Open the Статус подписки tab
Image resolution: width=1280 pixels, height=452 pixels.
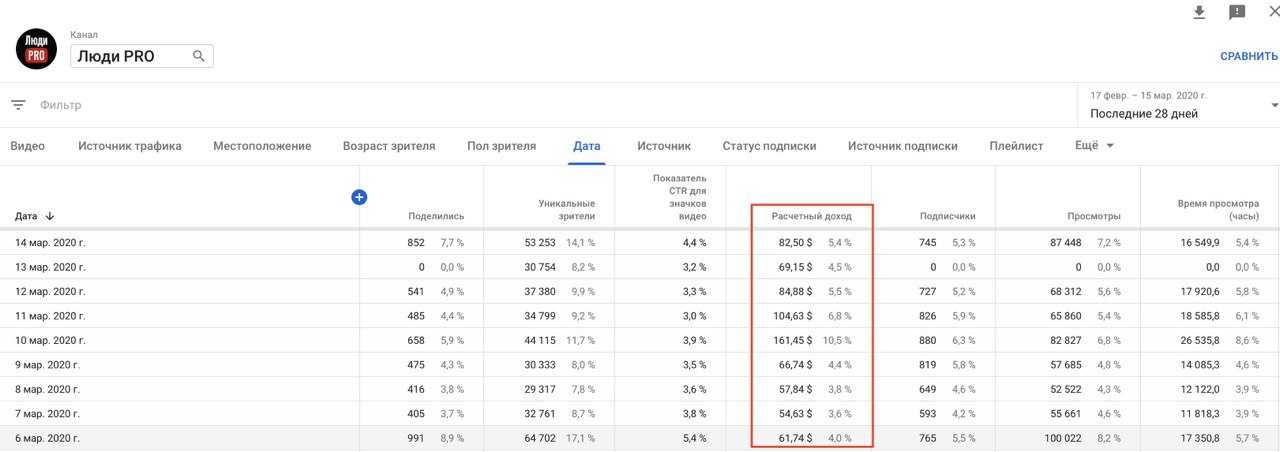769,146
